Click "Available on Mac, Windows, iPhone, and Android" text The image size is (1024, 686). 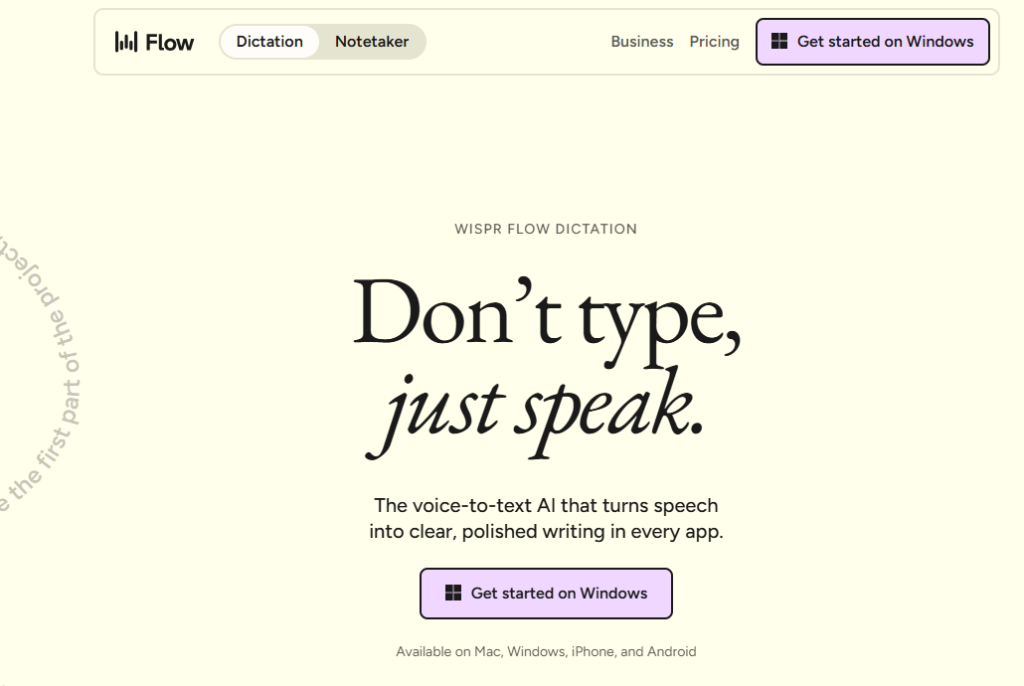pyautogui.click(x=546, y=651)
